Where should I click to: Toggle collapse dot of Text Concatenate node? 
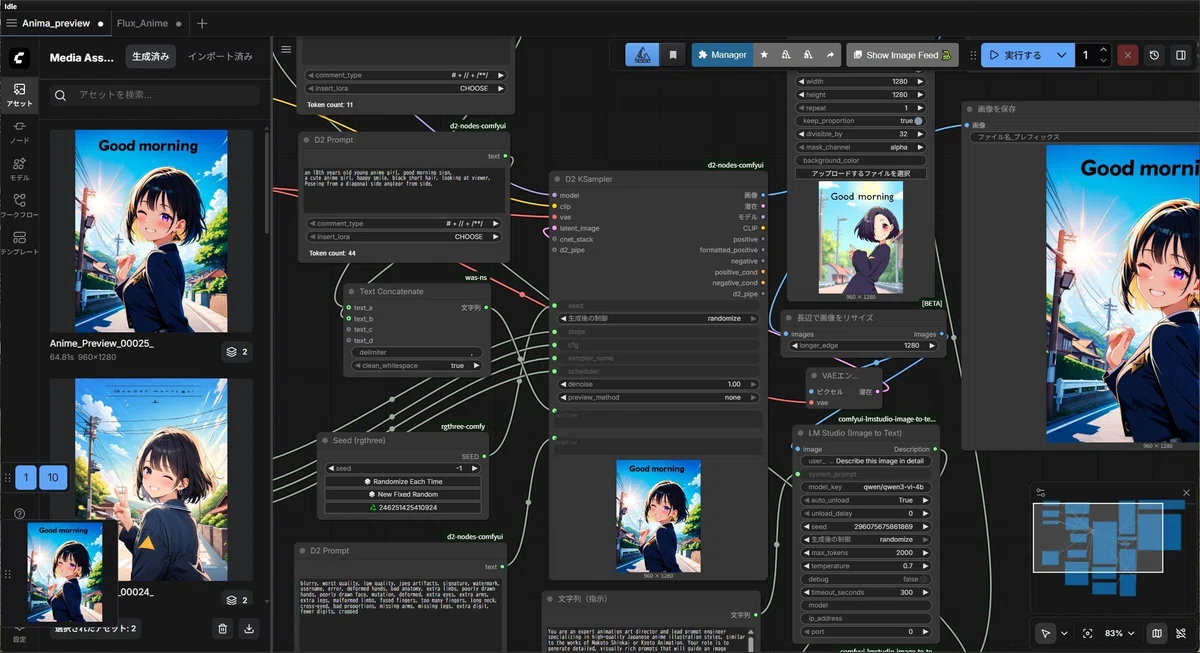352,292
